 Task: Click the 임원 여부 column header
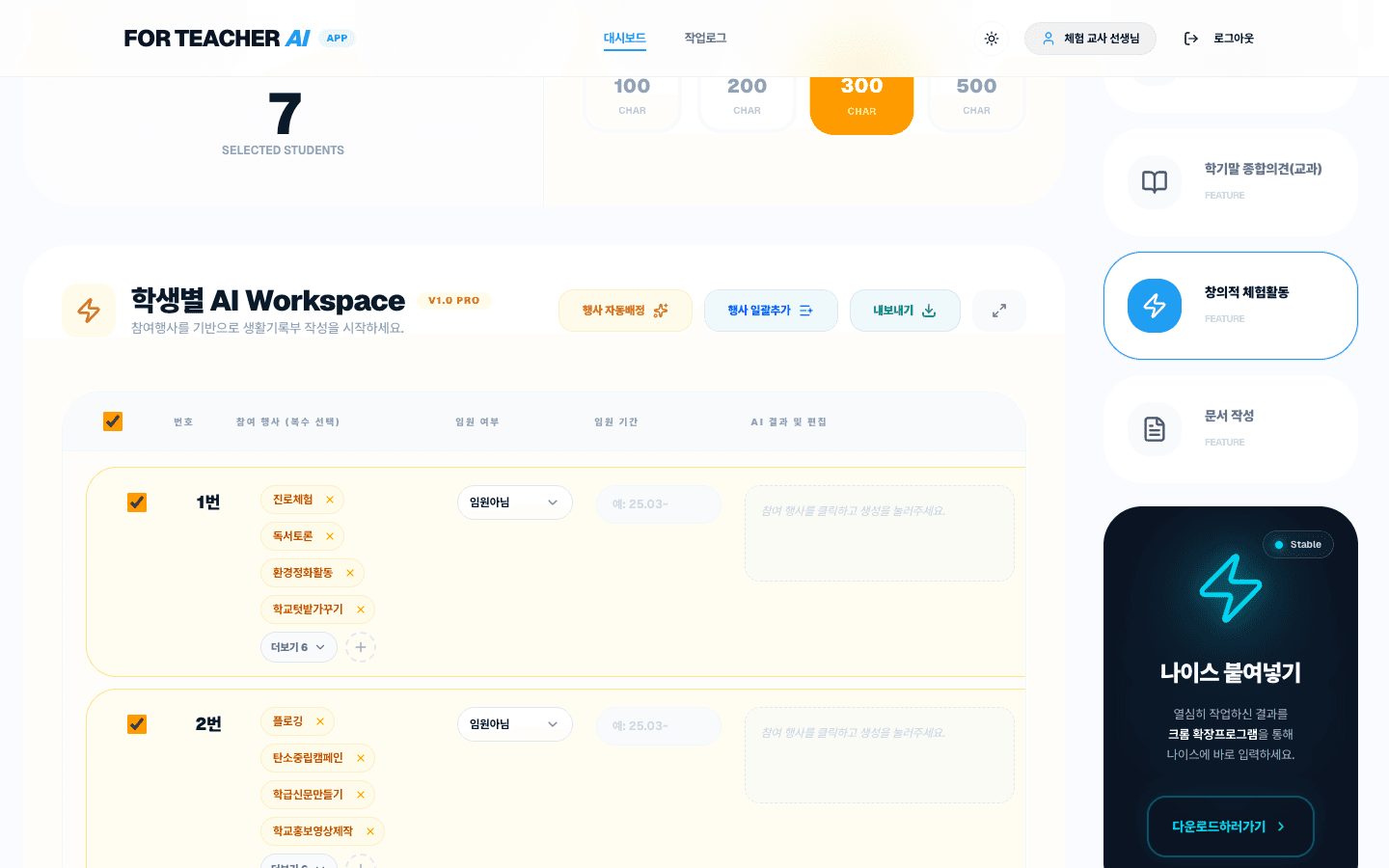coord(477,422)
